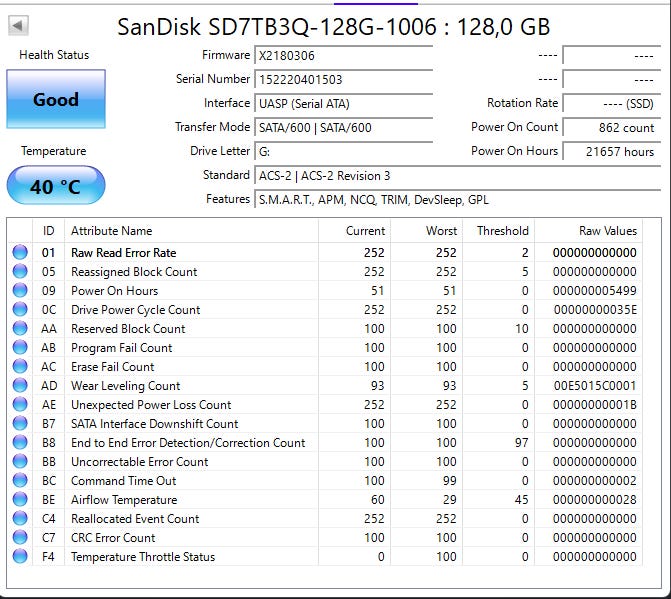Click the Airflow Temperature threshold value 45

click(521, 500)
